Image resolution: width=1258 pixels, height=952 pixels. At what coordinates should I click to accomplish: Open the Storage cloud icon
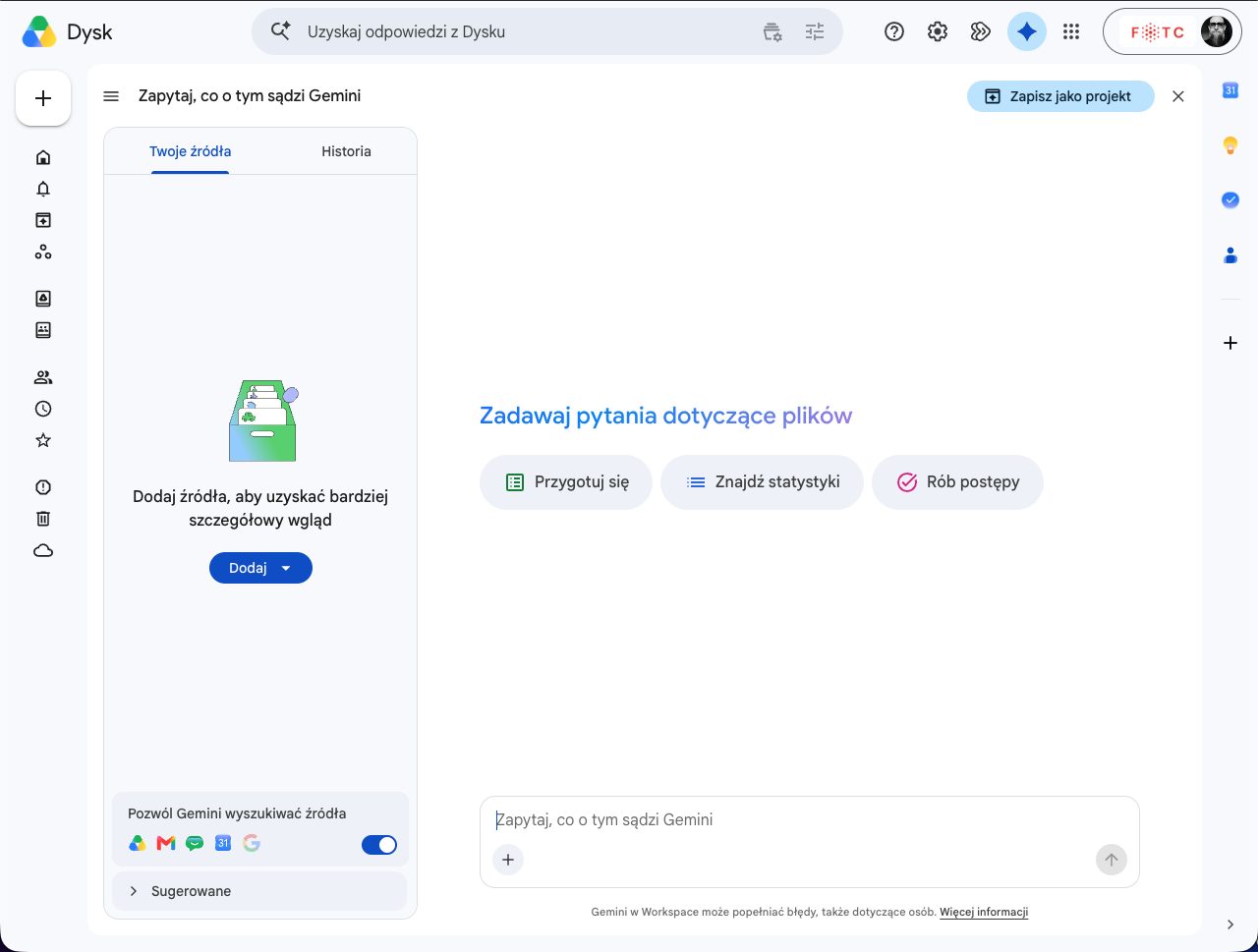click(43, 550)
